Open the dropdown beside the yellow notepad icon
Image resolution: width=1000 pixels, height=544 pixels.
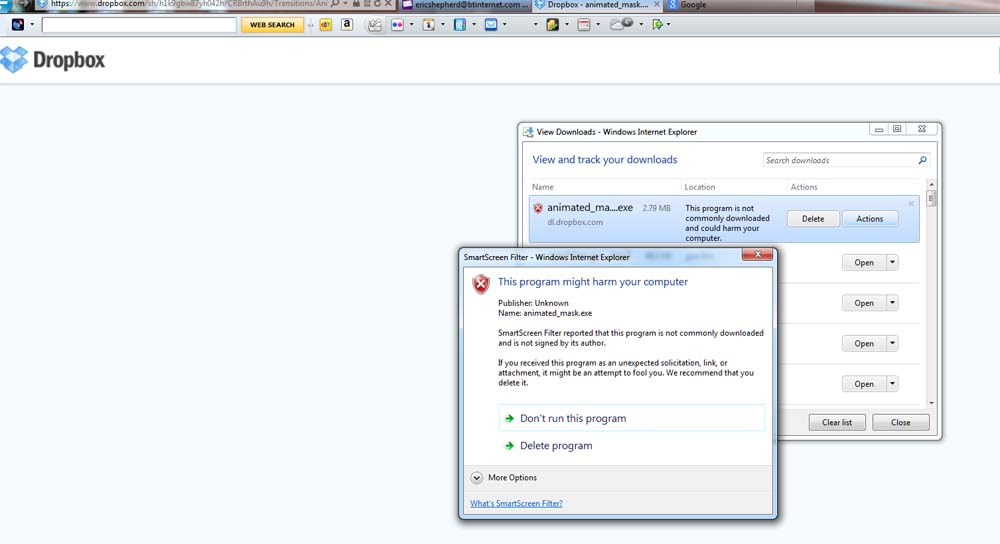click(567, 25)
